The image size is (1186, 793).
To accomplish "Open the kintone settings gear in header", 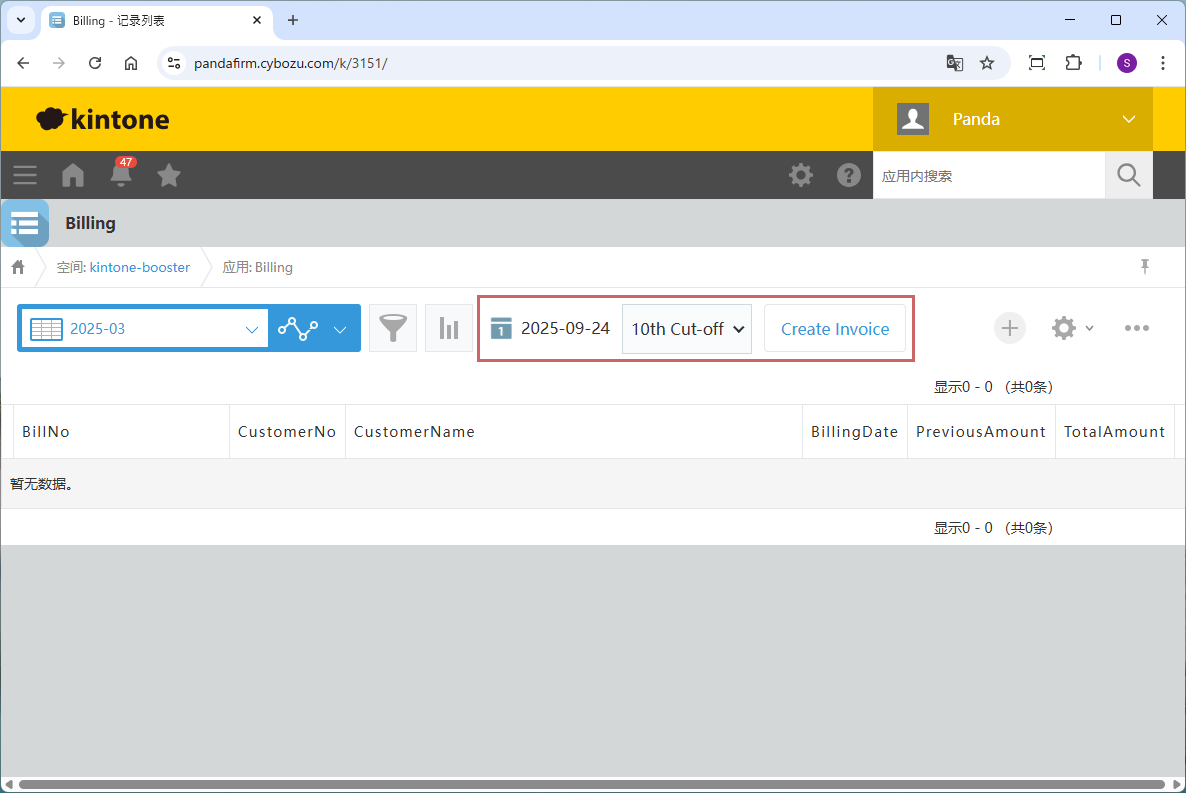I will coord(800,176).
